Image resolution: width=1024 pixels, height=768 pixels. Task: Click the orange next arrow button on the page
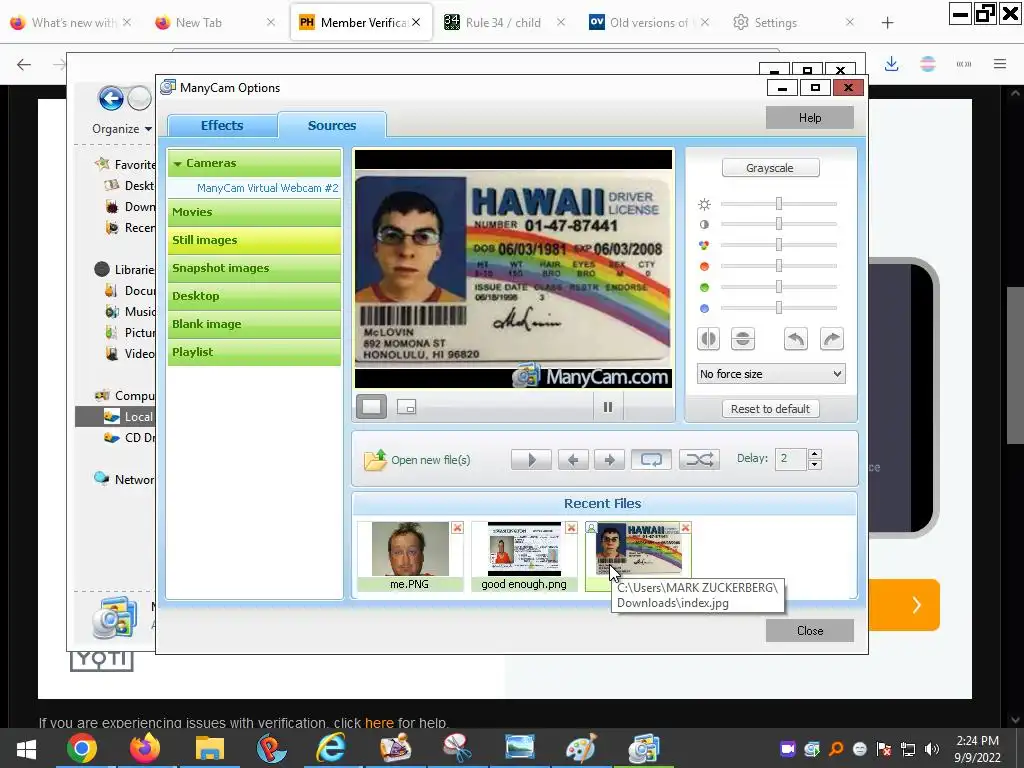916,605
